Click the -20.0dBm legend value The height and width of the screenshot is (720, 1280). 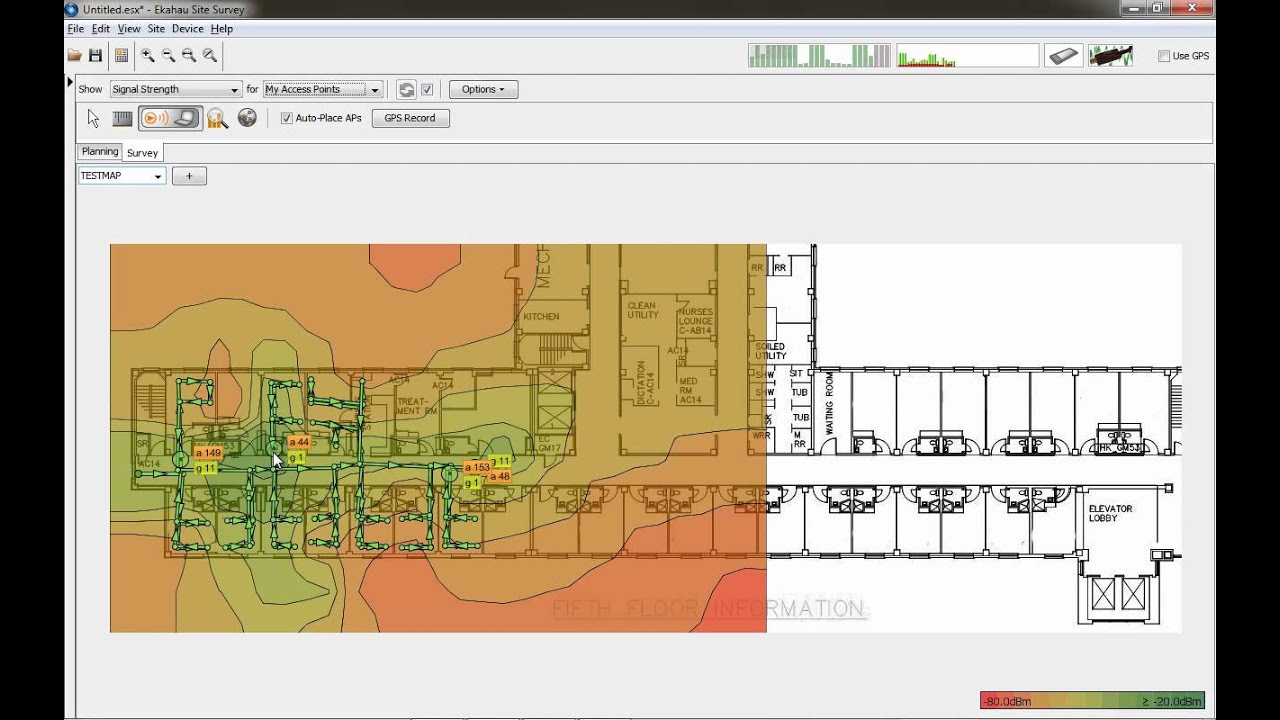[x=1173, y=701]
